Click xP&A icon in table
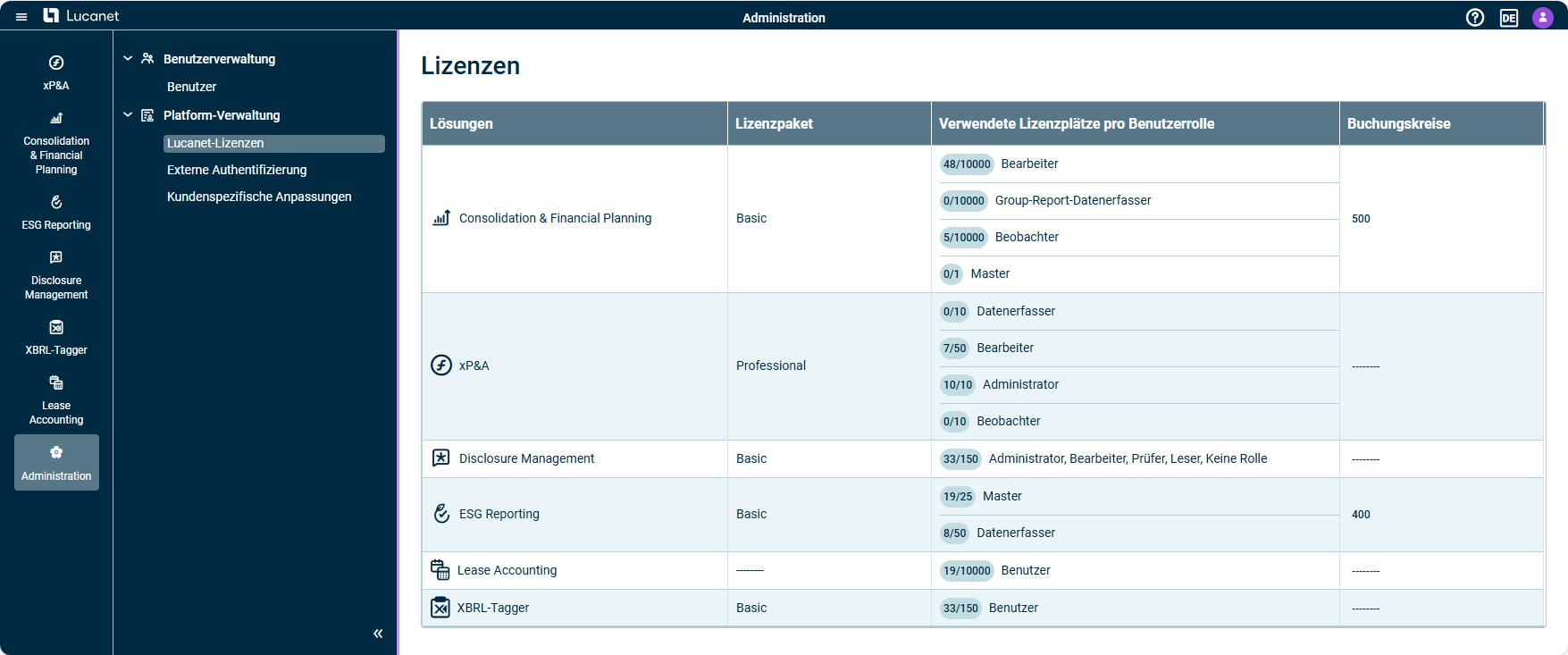 441,365
